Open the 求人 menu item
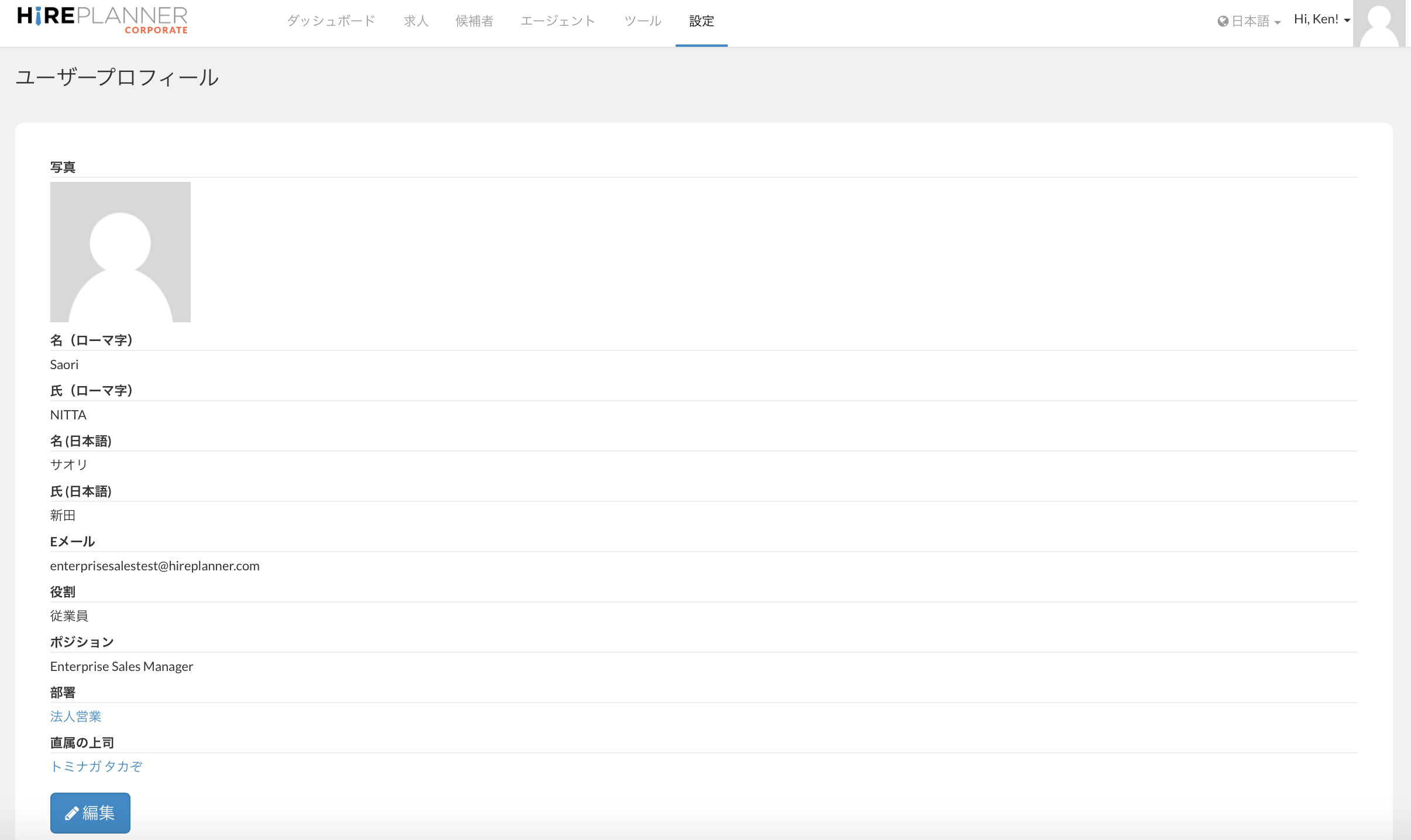 [416, 21]
